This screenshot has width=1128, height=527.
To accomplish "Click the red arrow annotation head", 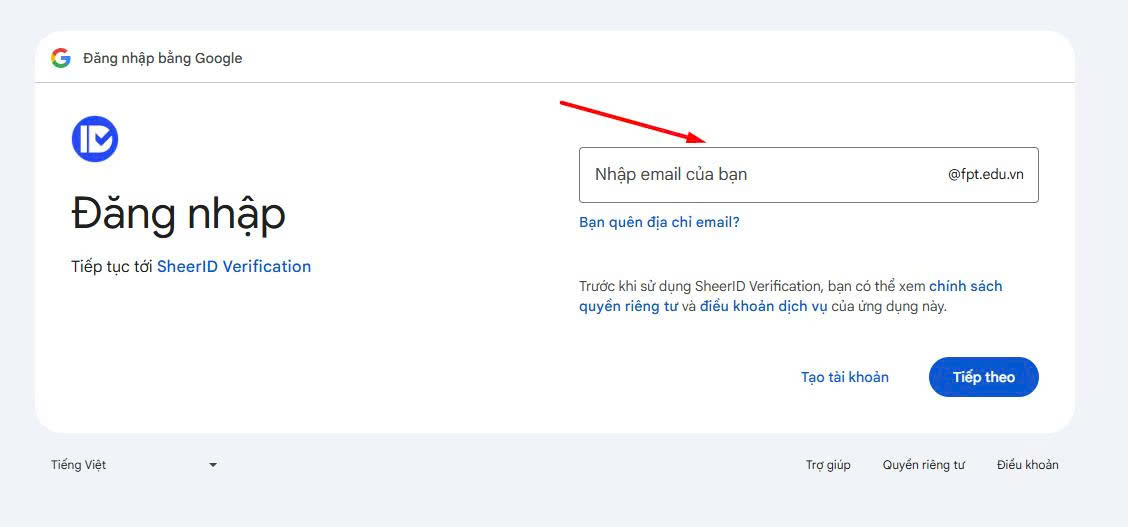I will (x=696, y=137).
